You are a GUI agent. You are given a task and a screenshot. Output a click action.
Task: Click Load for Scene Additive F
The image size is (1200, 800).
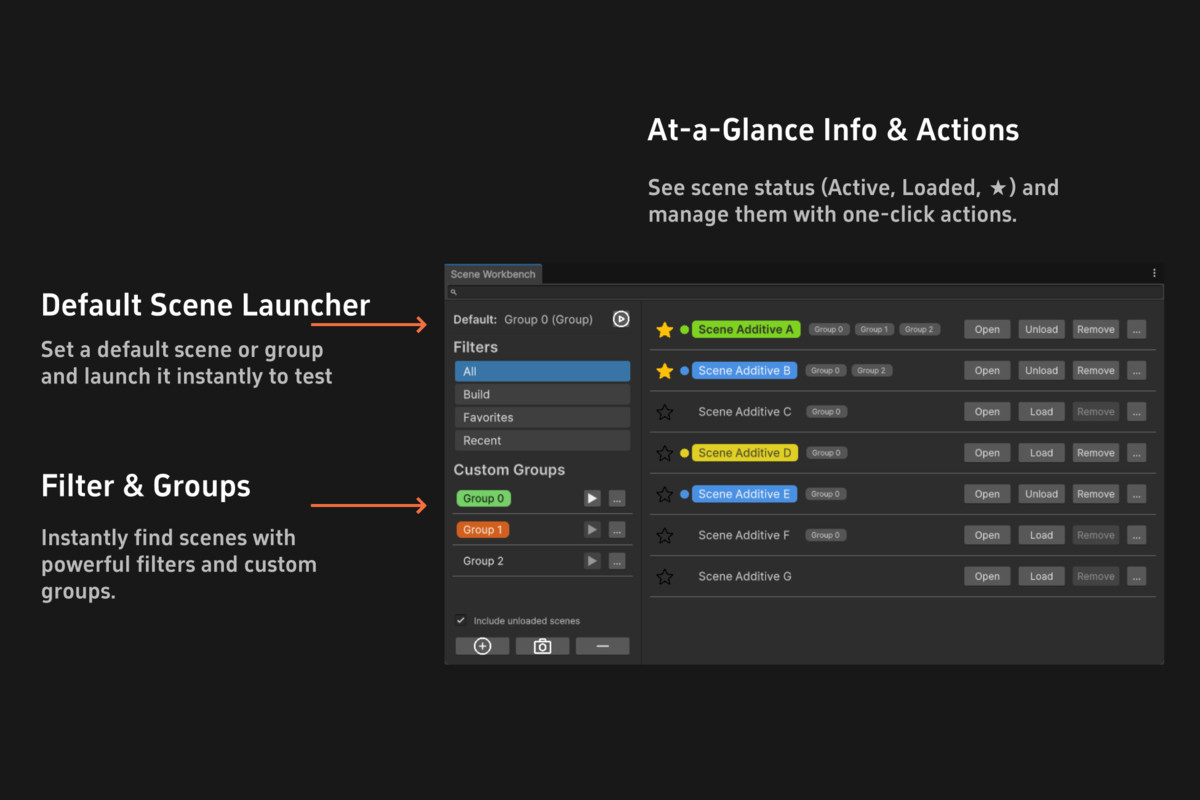click(x=1041, y=534)
